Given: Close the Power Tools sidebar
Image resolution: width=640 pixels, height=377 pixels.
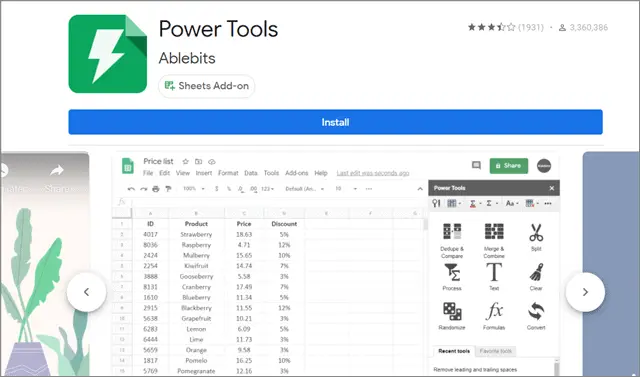Looking at the screenshot, I should click(552, 188).
